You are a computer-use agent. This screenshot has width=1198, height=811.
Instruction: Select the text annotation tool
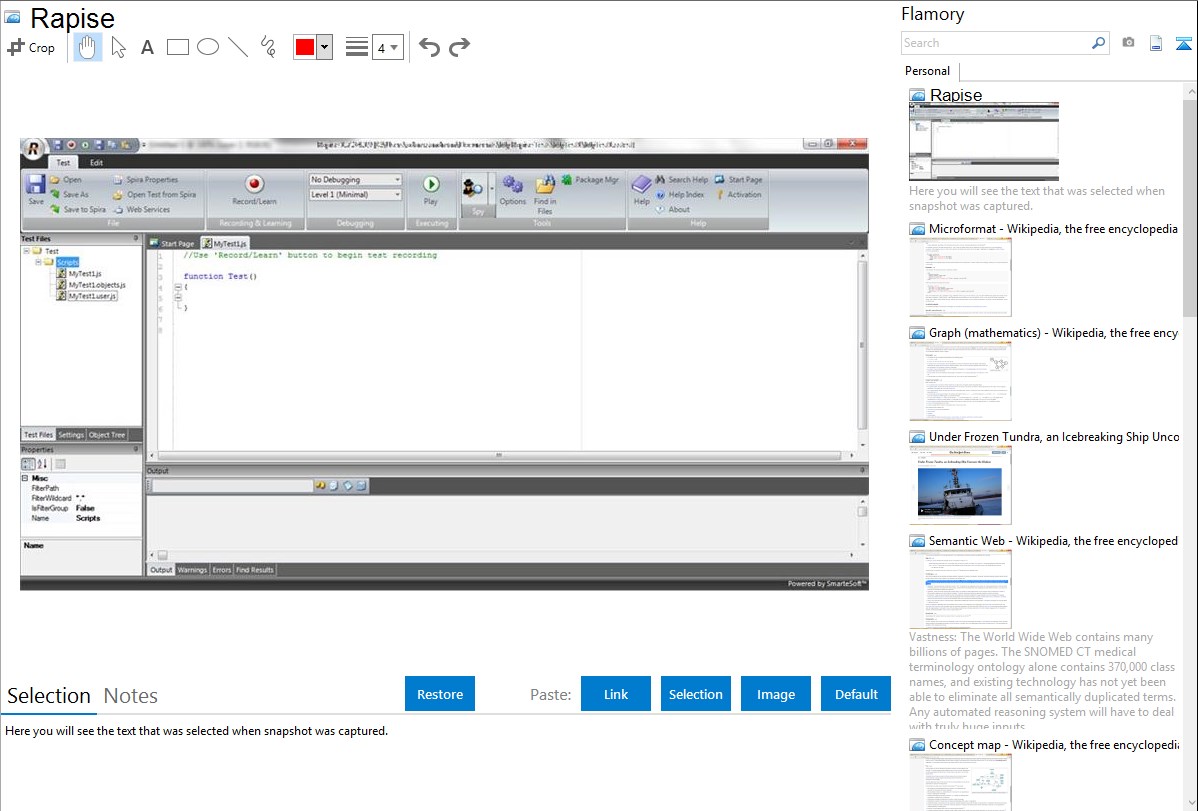pyautogui.click(x=147, y=47)
